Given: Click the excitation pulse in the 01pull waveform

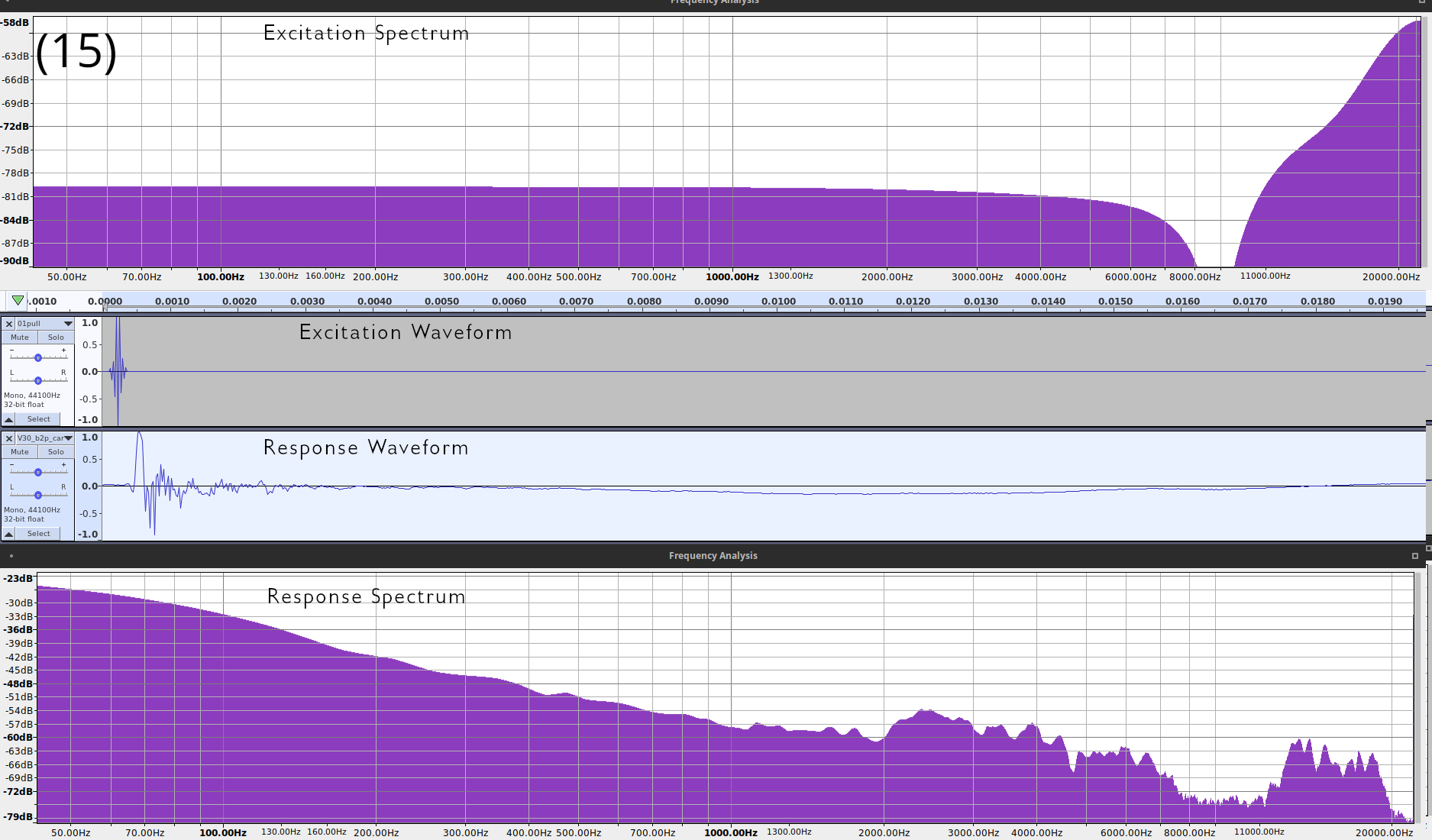Looking at the screenshot, I should click(x=118, y=372).
